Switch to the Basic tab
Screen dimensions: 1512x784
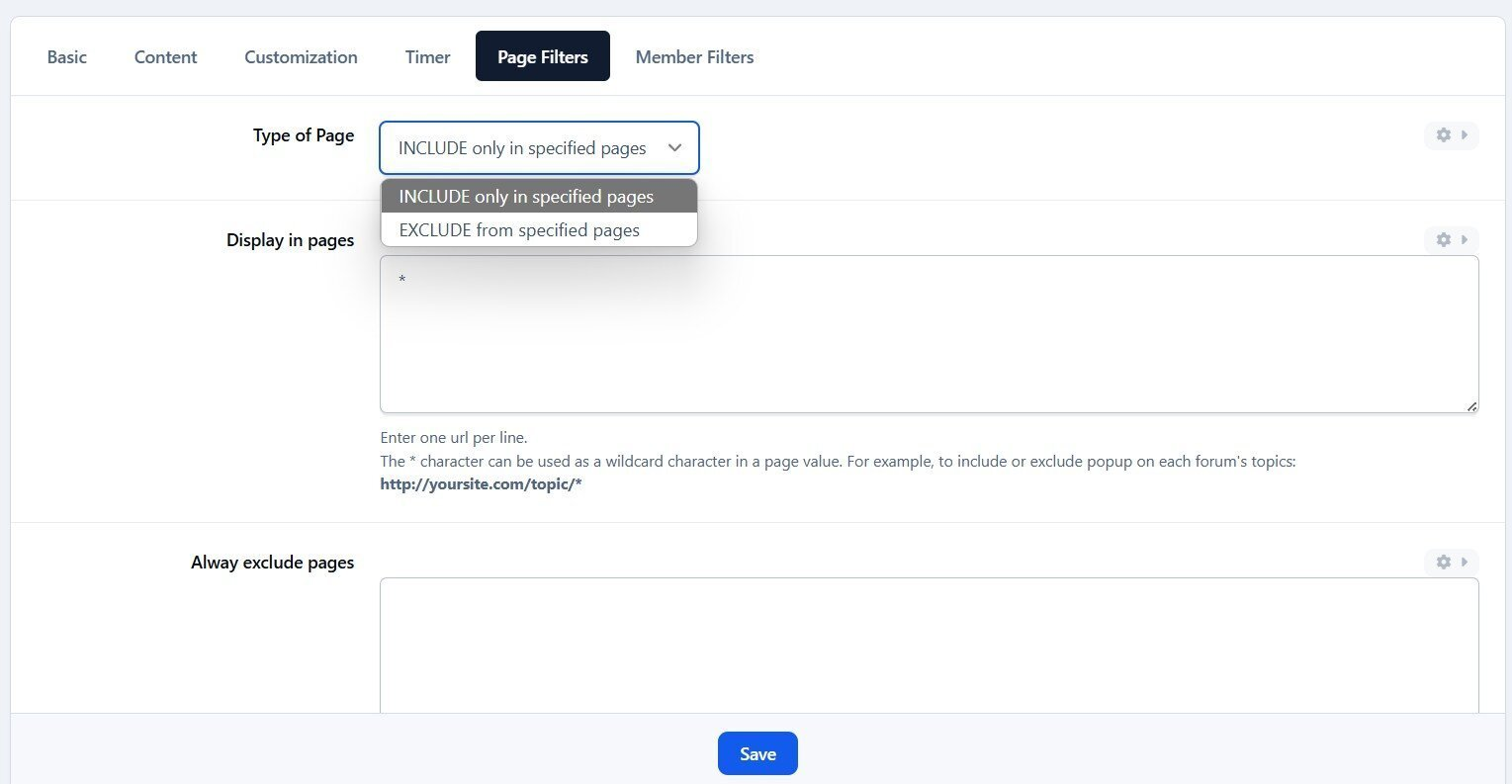[67, 57]
